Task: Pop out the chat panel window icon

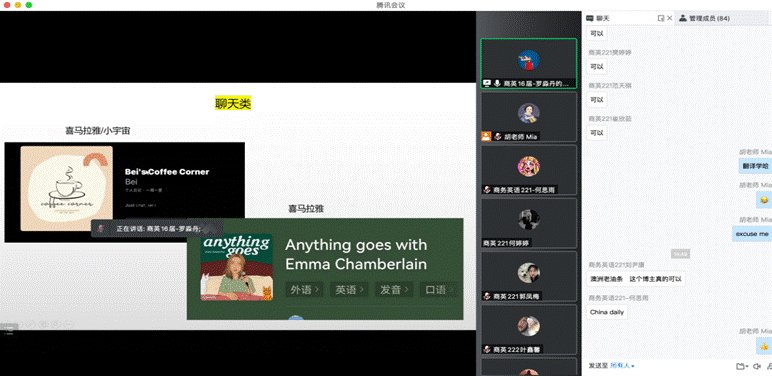Action: click(x=661, y=18)
